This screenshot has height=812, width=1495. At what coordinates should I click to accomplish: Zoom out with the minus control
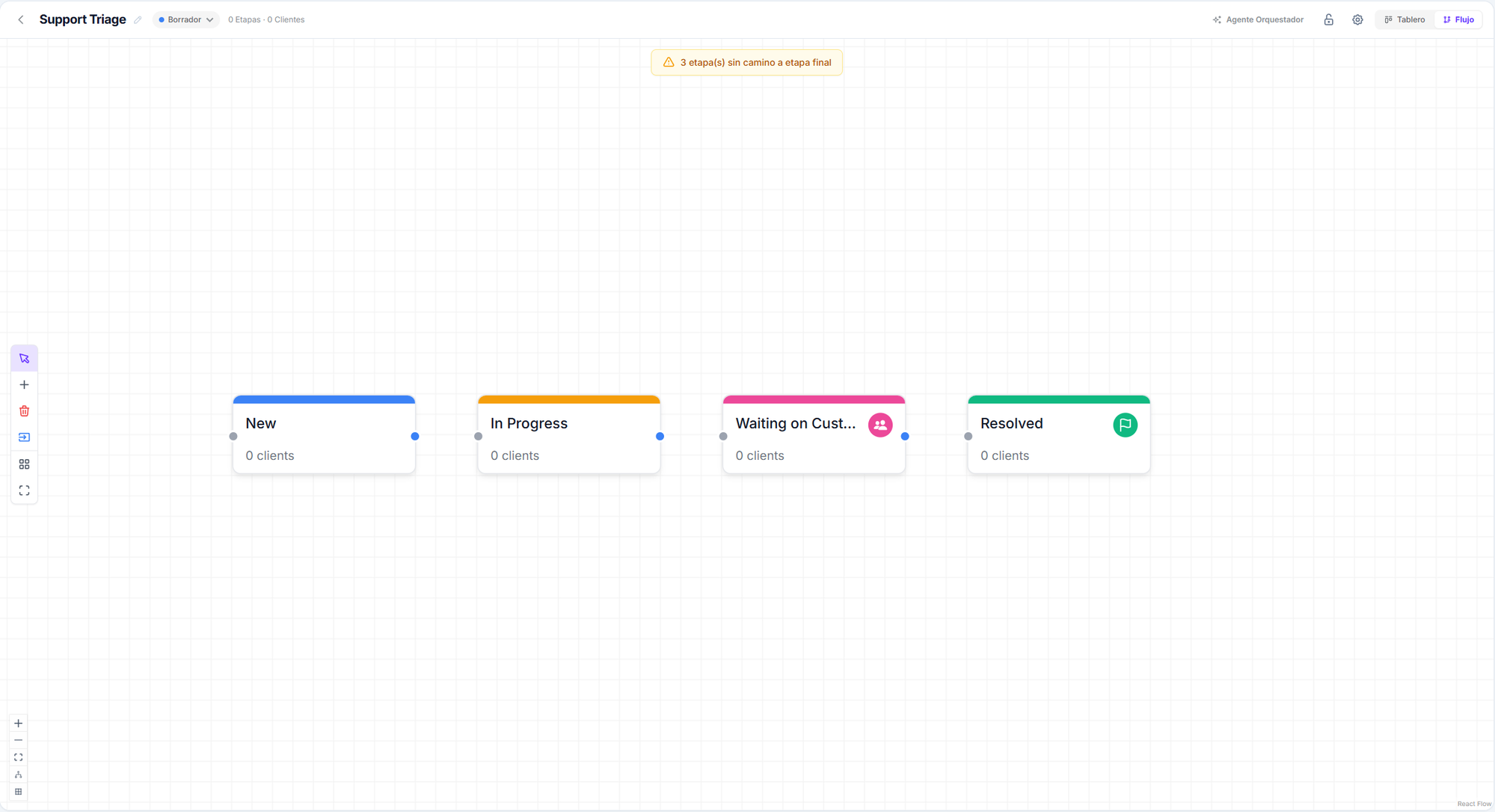[x=19, y=740]
